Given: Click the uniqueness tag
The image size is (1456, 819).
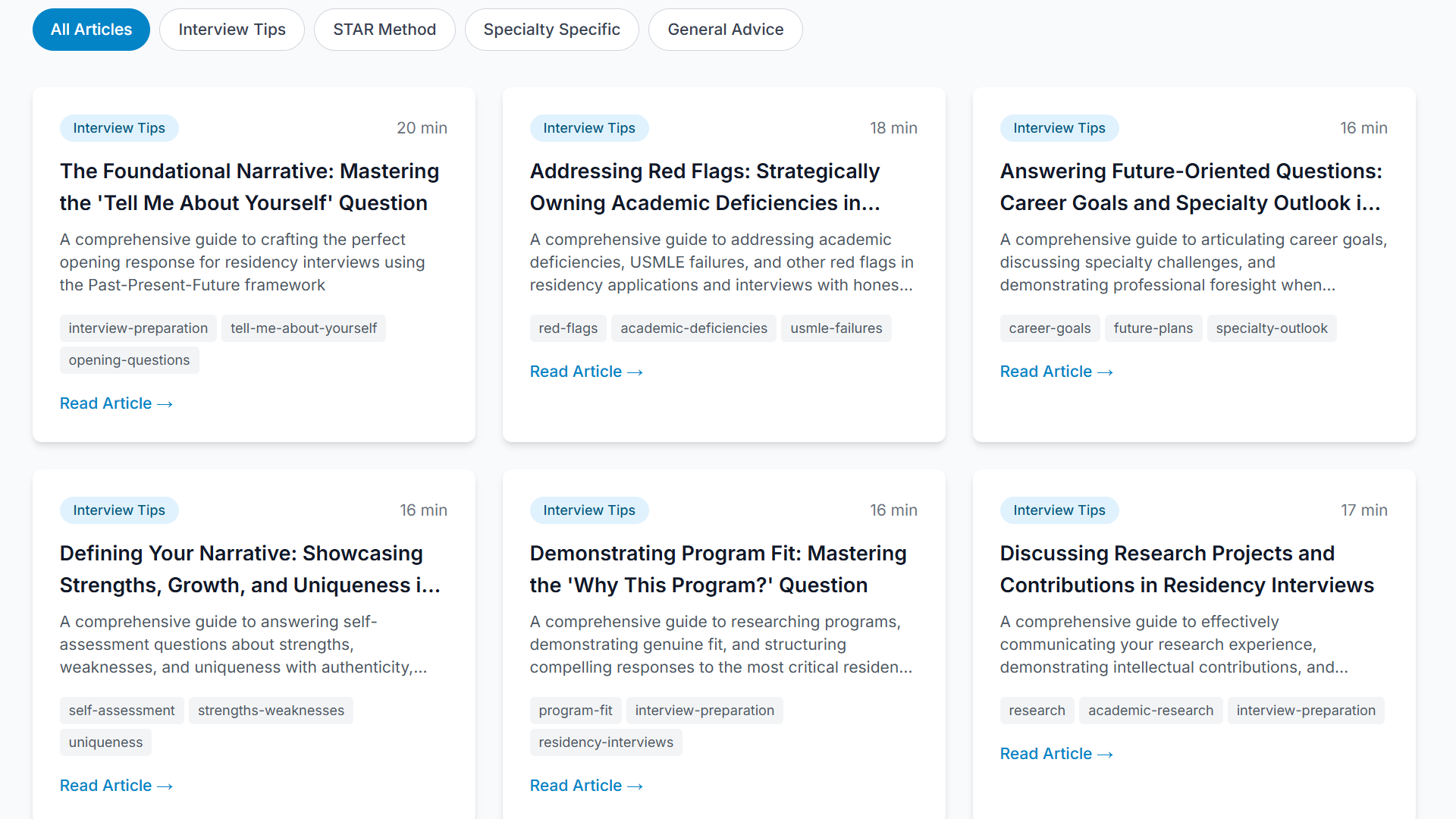Looking at the screenshot, I should [105, 742].
